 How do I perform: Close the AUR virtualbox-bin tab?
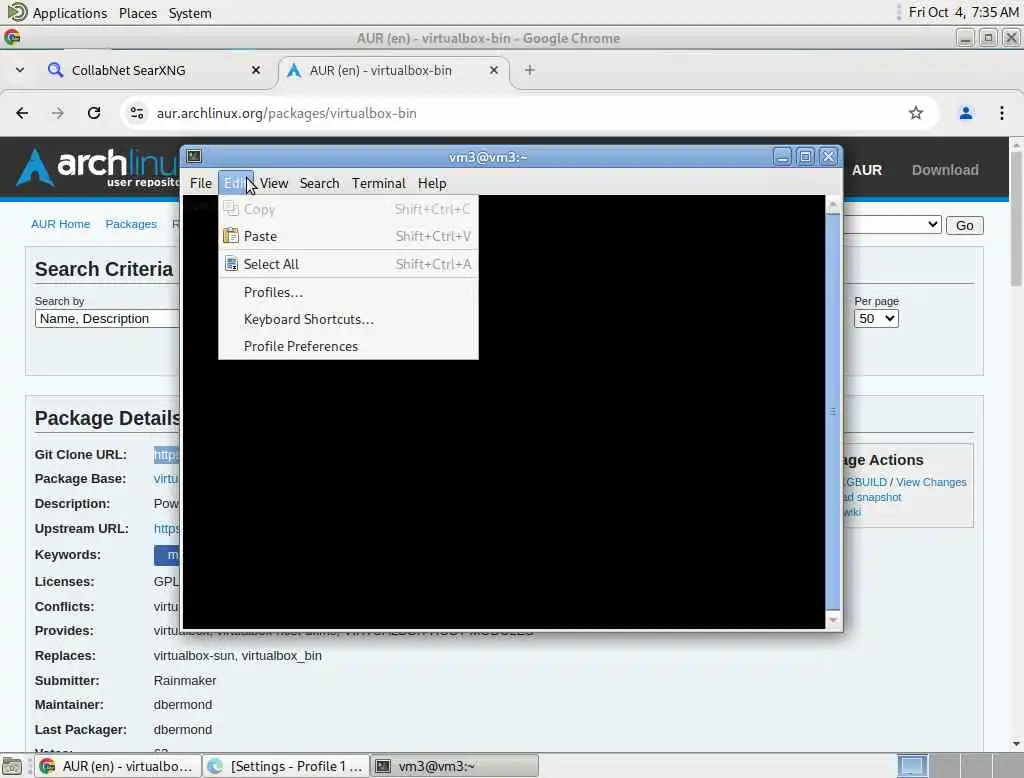point(494,70)
